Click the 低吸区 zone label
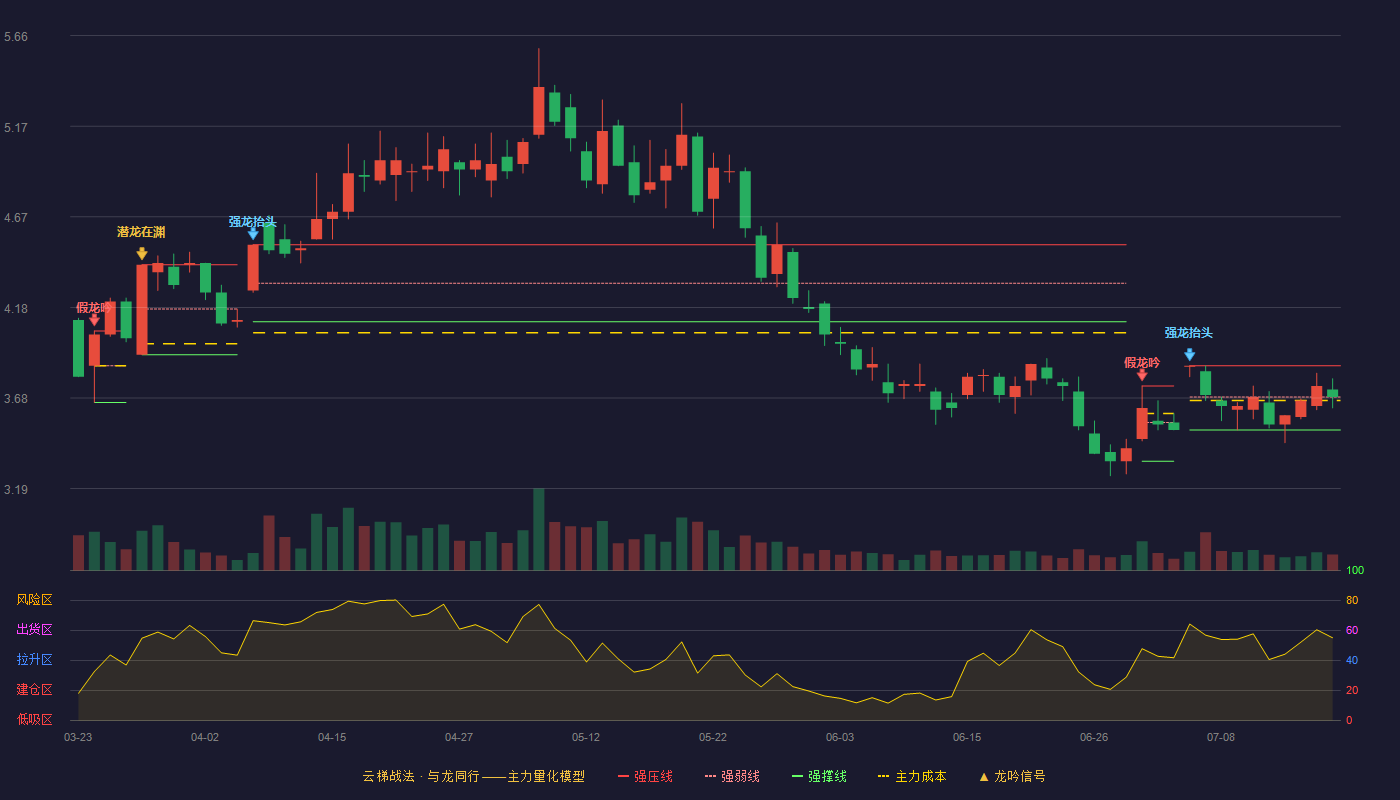Screen dimensions: 1400x800 [x=34, y=719]
